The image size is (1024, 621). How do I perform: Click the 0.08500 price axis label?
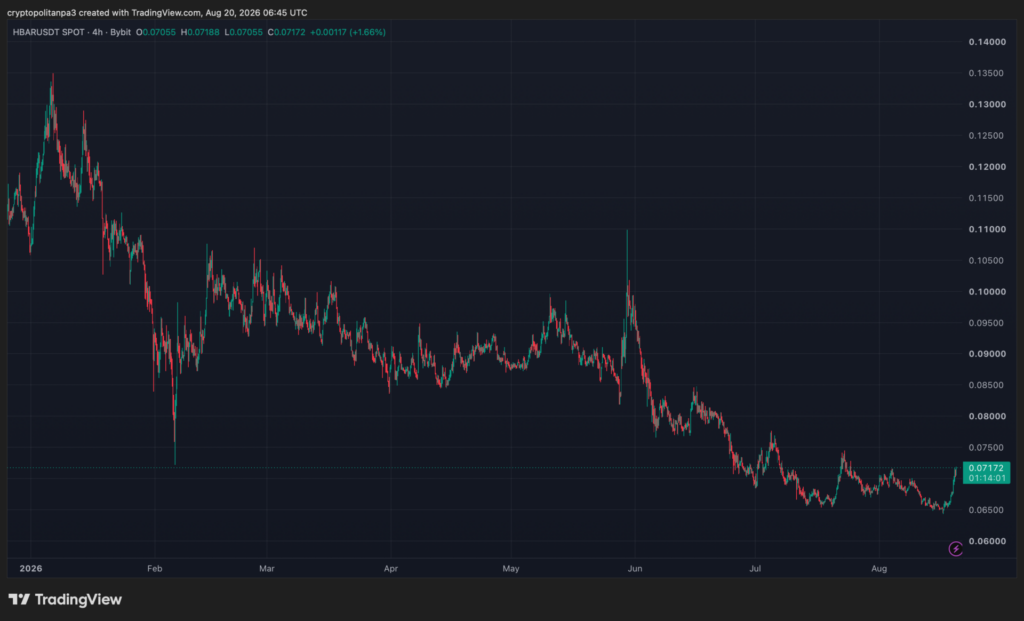pos(987,385)
